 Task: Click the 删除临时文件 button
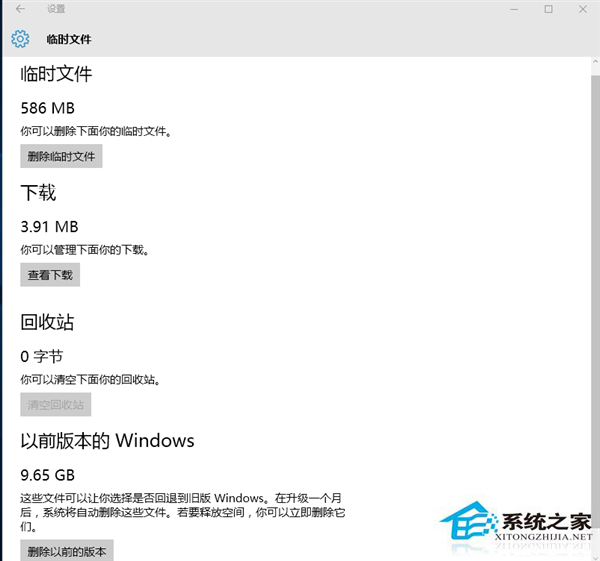pyautogui.click(x=61, y=156)
